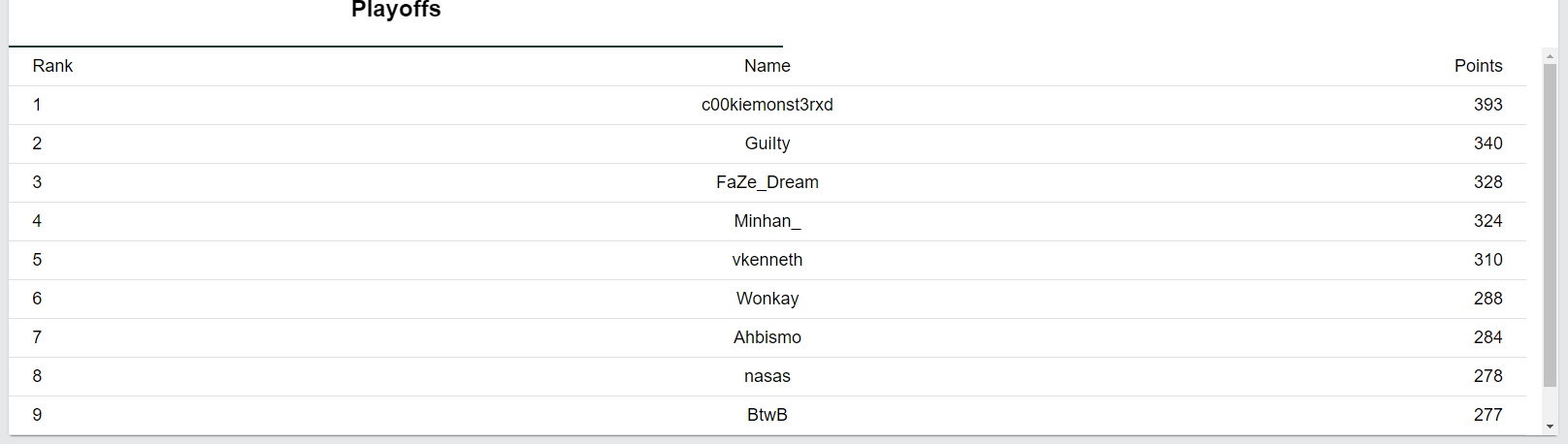Select player Ahbismo

pyautogui.click(x=768, y=337)
